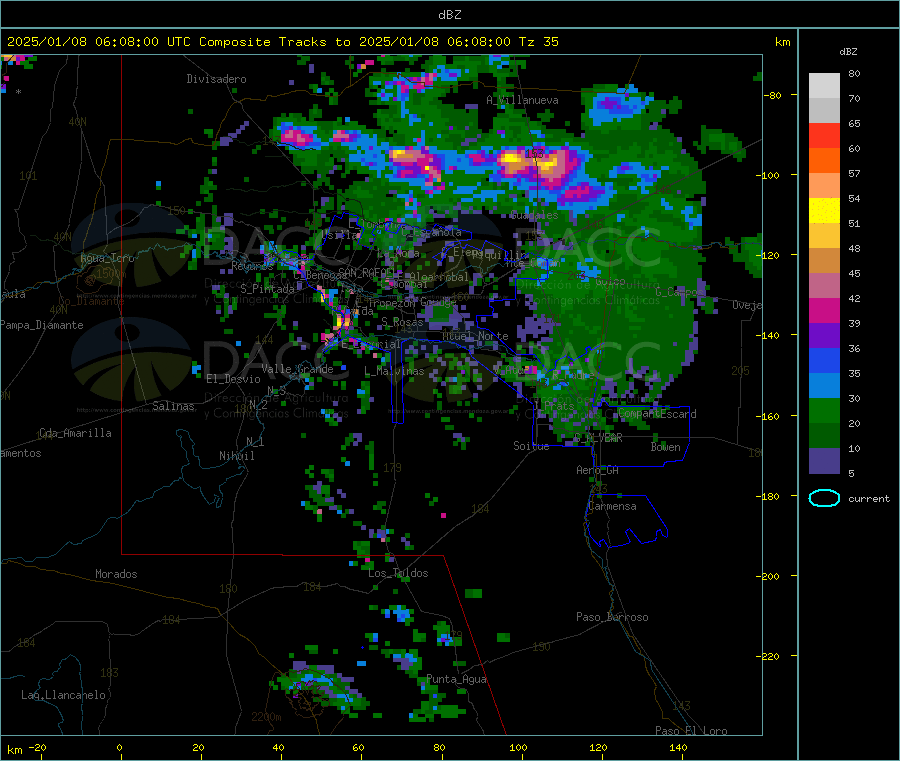Select the 'Guadales' location label

[x=534, y=215]
